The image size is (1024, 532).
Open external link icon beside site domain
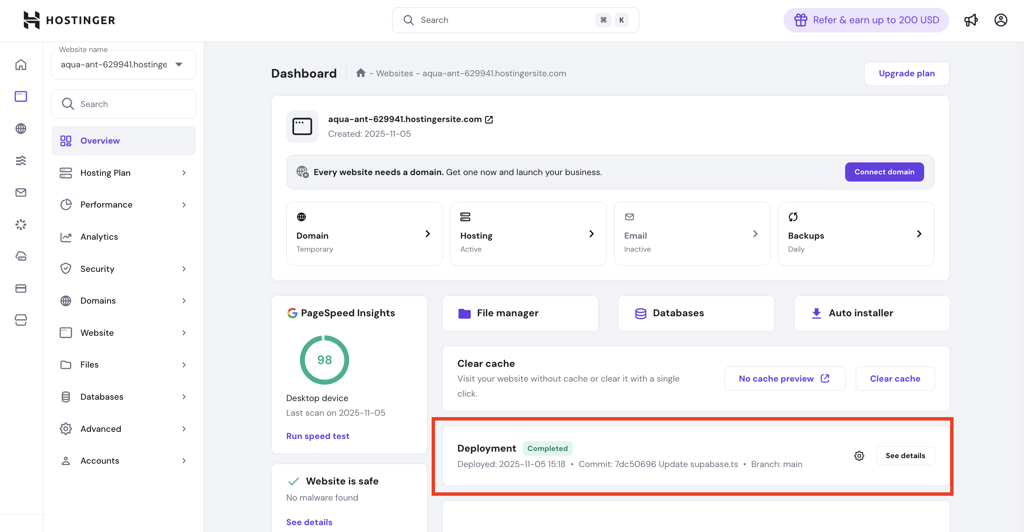(489, 120)
